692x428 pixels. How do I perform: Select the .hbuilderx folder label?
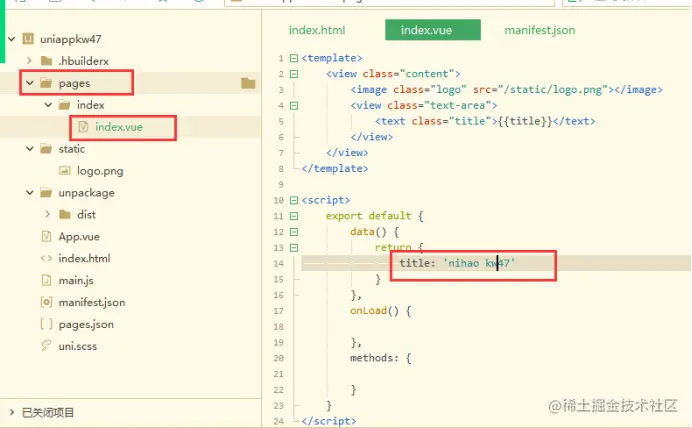tap(84, 61)
